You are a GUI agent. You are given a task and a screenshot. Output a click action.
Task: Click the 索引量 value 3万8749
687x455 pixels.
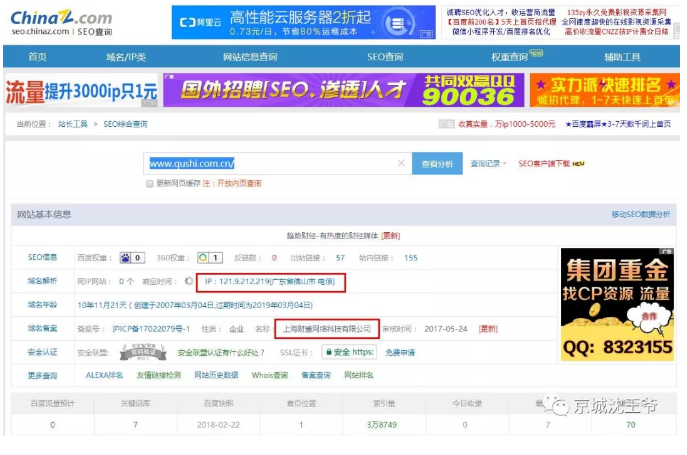pos(382,425)
